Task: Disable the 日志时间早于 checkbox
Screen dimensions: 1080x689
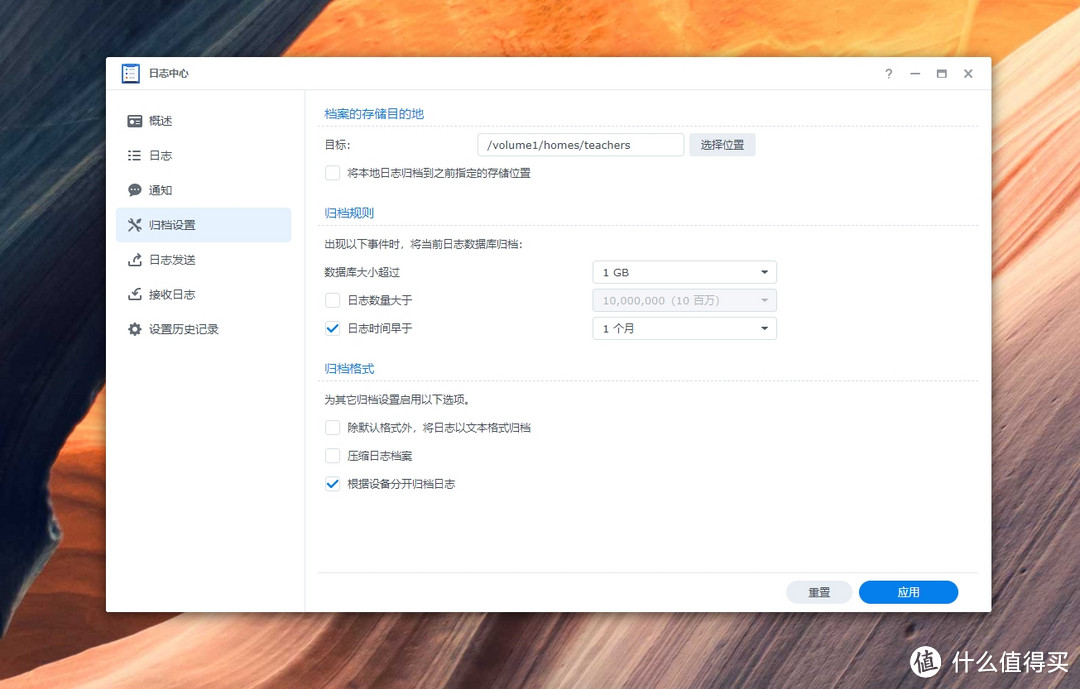Action: pyautogui.click(x=331, y=328)
